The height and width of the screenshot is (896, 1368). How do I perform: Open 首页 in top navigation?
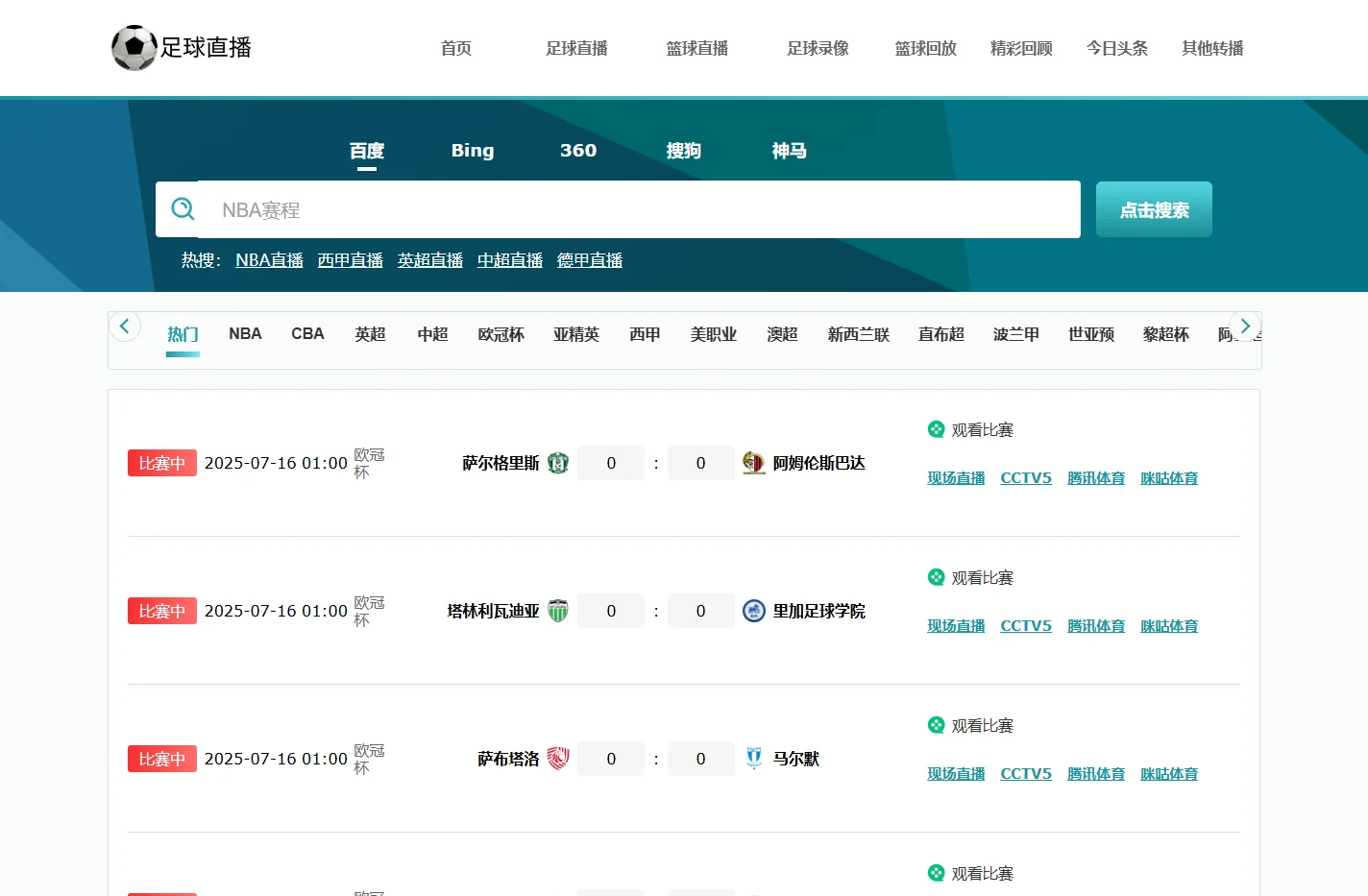point(456,48)
